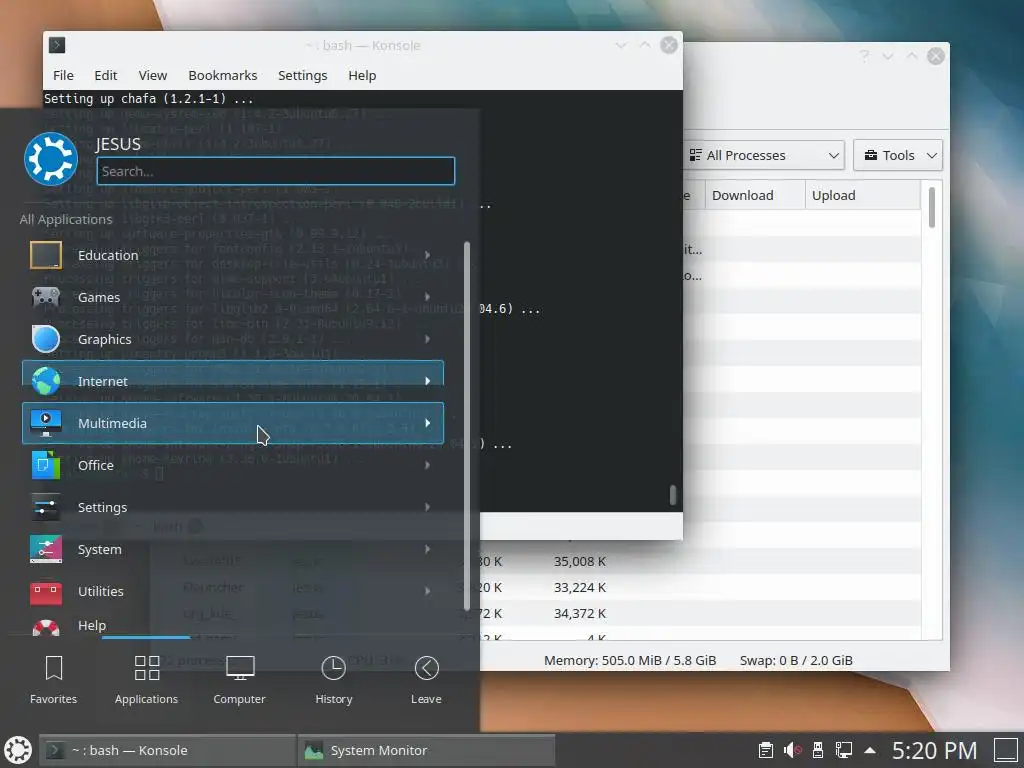Click the Games gamepad icon
Viewport: 1024px width, 768px height.
pos(46,297)
